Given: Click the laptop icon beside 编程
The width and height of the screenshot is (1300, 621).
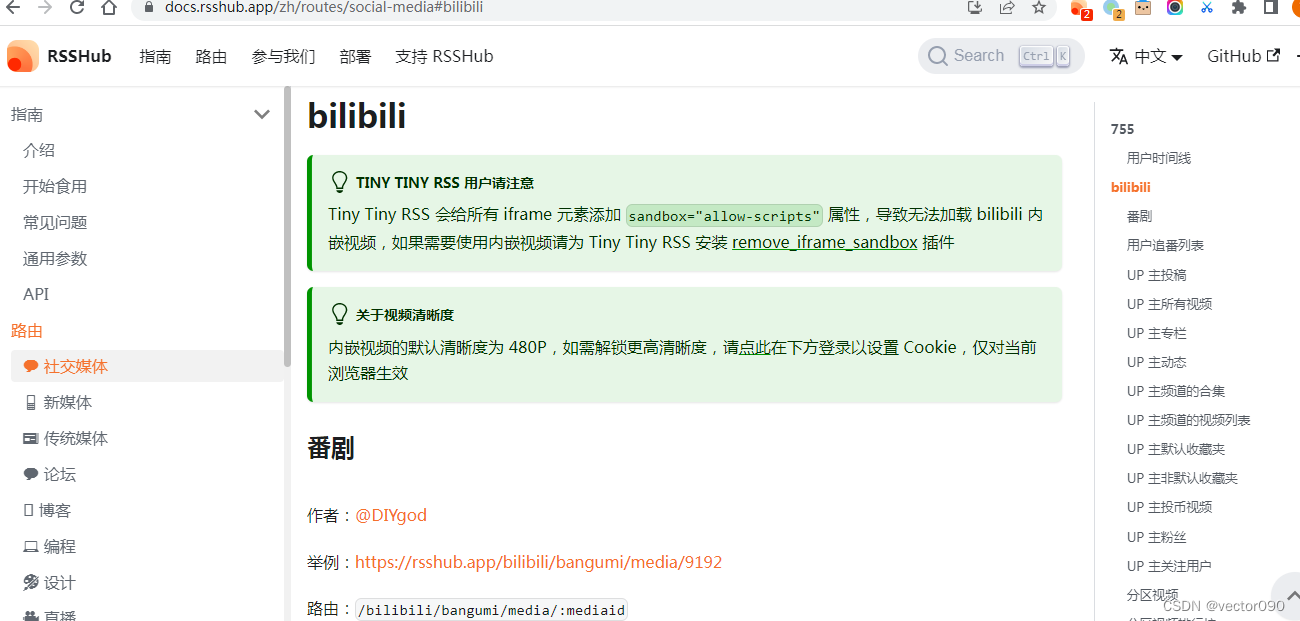Looking at the screenshot, I should [x=31, y=546].
